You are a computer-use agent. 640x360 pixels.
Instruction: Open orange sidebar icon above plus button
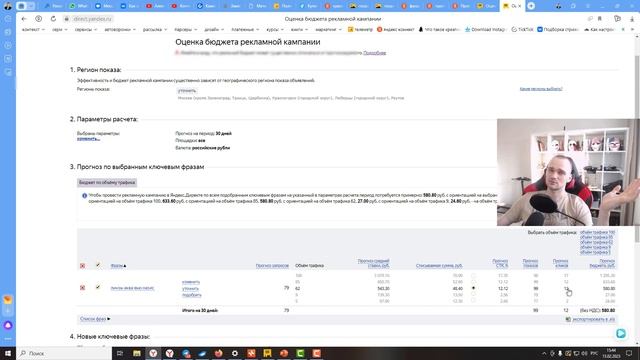(8, 300)
